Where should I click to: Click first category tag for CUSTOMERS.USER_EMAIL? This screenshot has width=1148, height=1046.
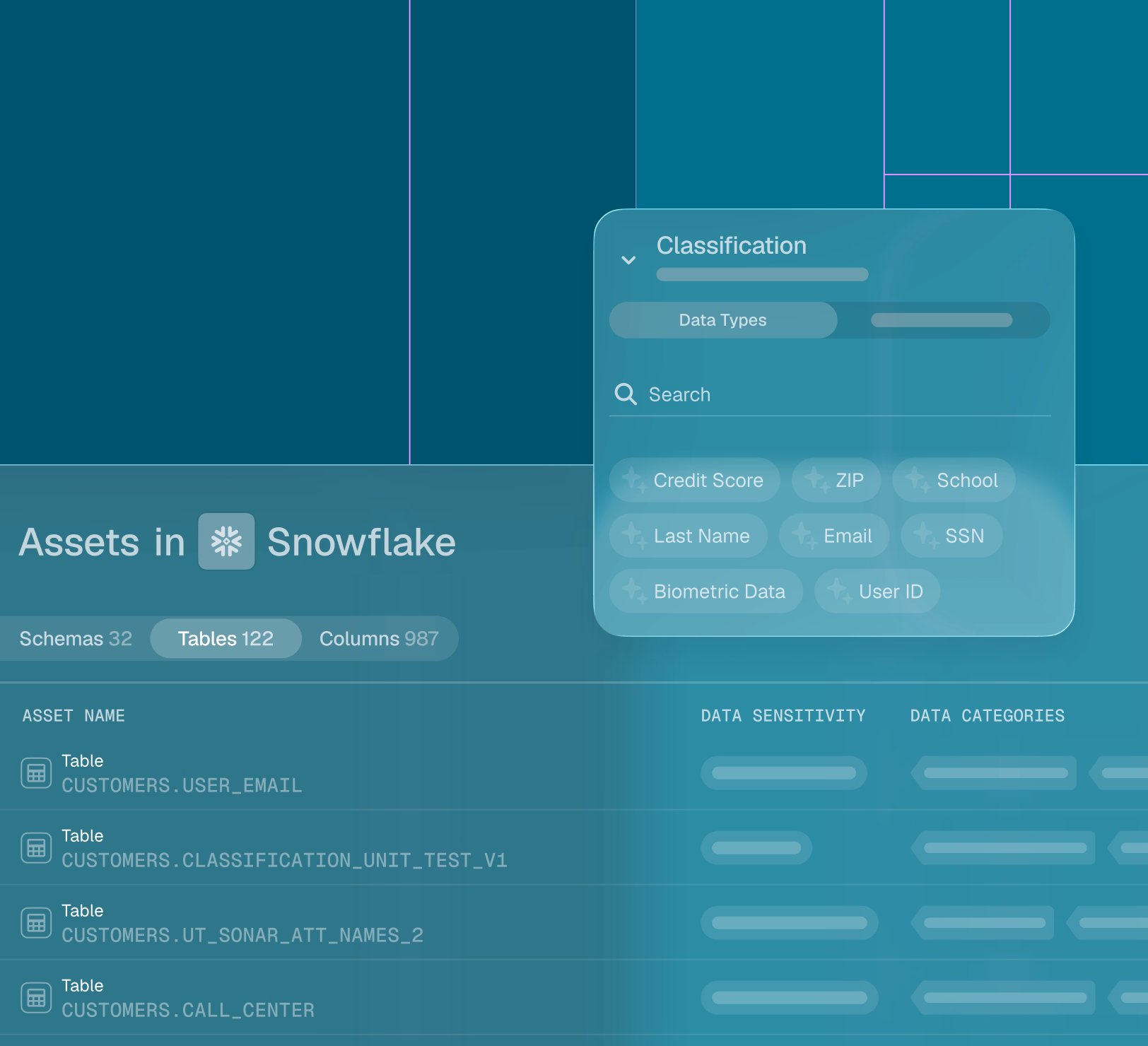click(x=994, y=773)
